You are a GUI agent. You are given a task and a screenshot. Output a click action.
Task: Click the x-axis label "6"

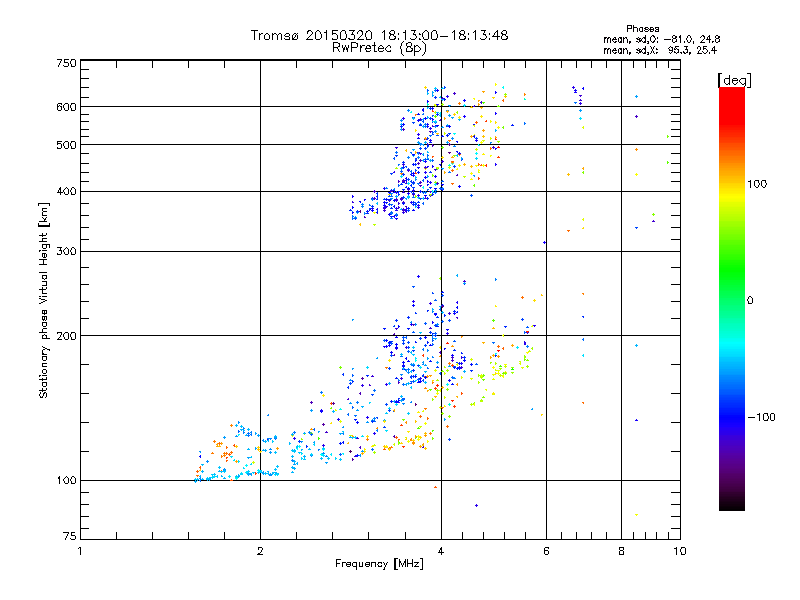[546, 551]
